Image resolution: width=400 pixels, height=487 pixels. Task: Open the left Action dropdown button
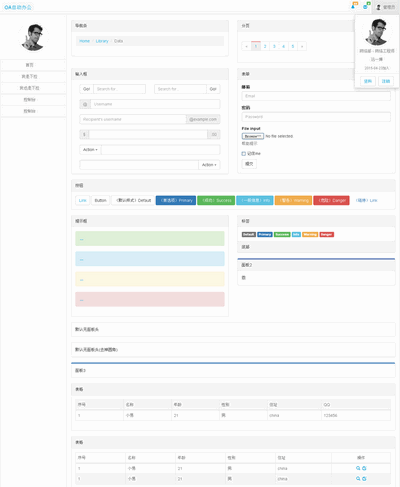[x=90, y=150]
